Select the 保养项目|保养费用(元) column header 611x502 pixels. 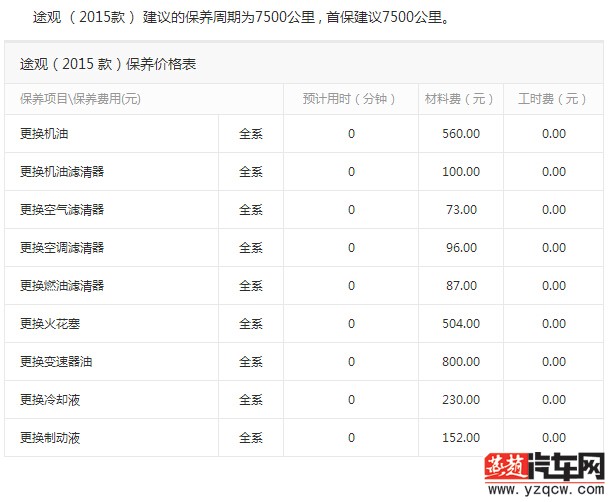(80, 99)
